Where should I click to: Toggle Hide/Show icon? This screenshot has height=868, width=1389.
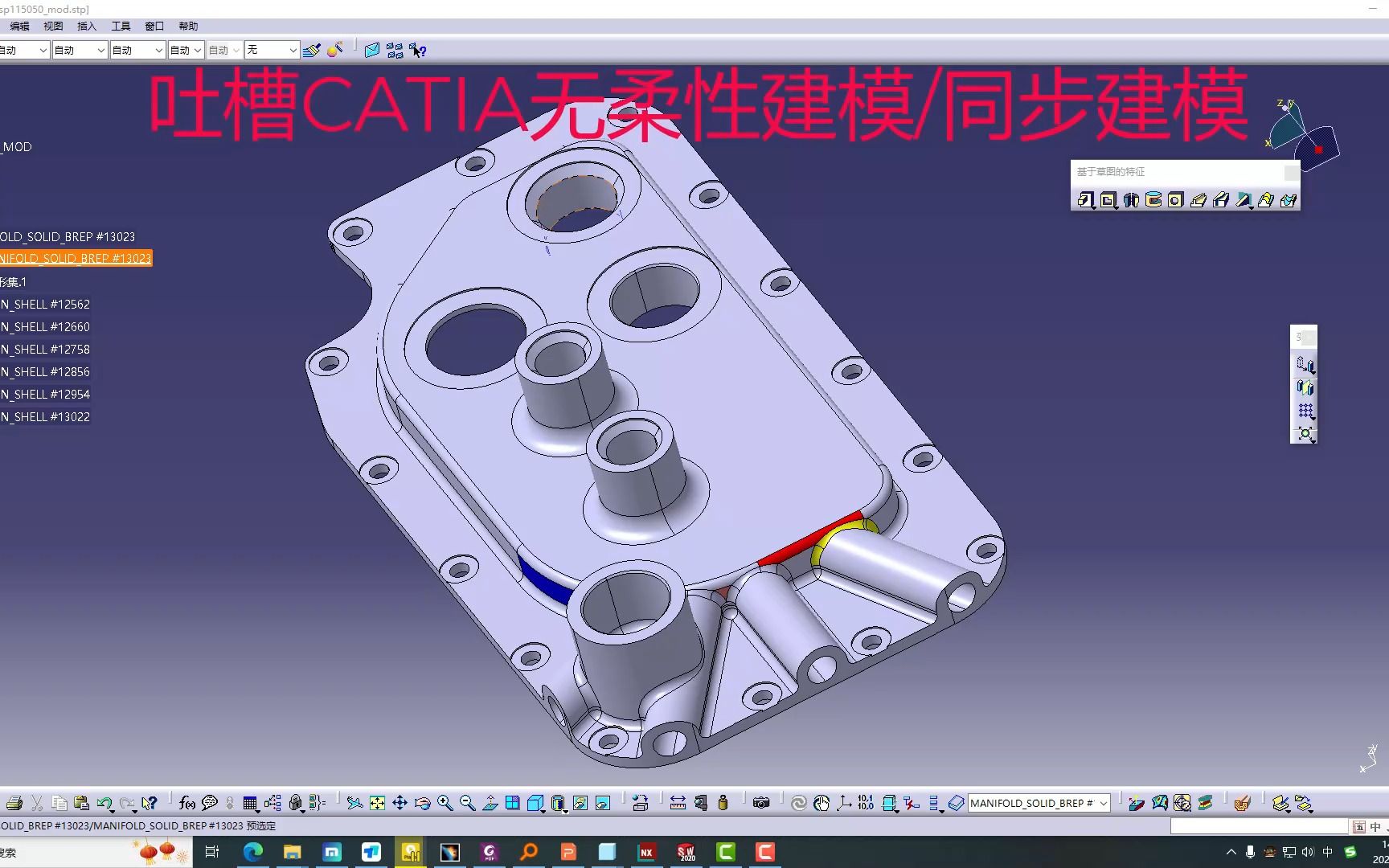click(x=580, y=803)
